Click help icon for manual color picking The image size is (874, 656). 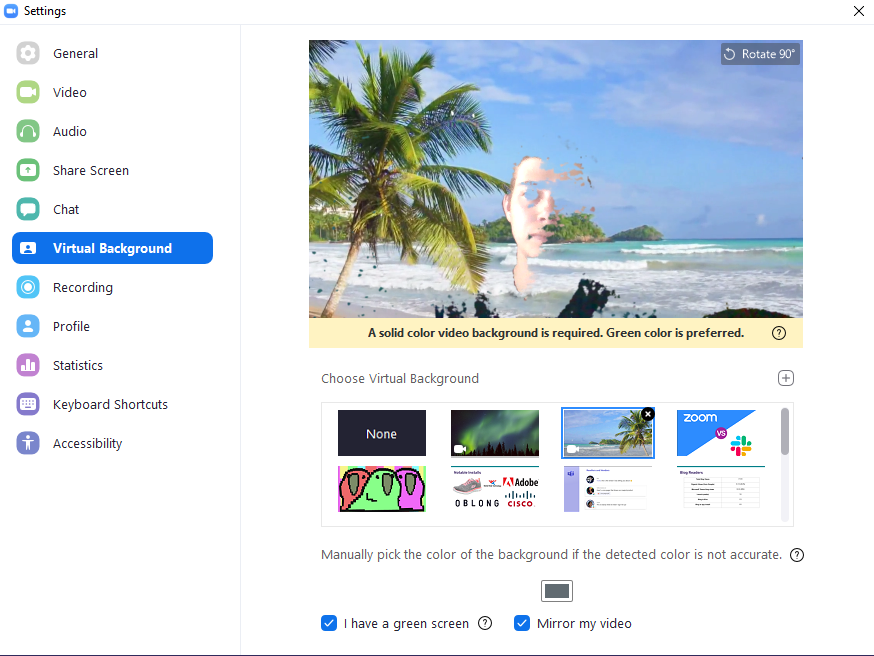coord(796,554)
